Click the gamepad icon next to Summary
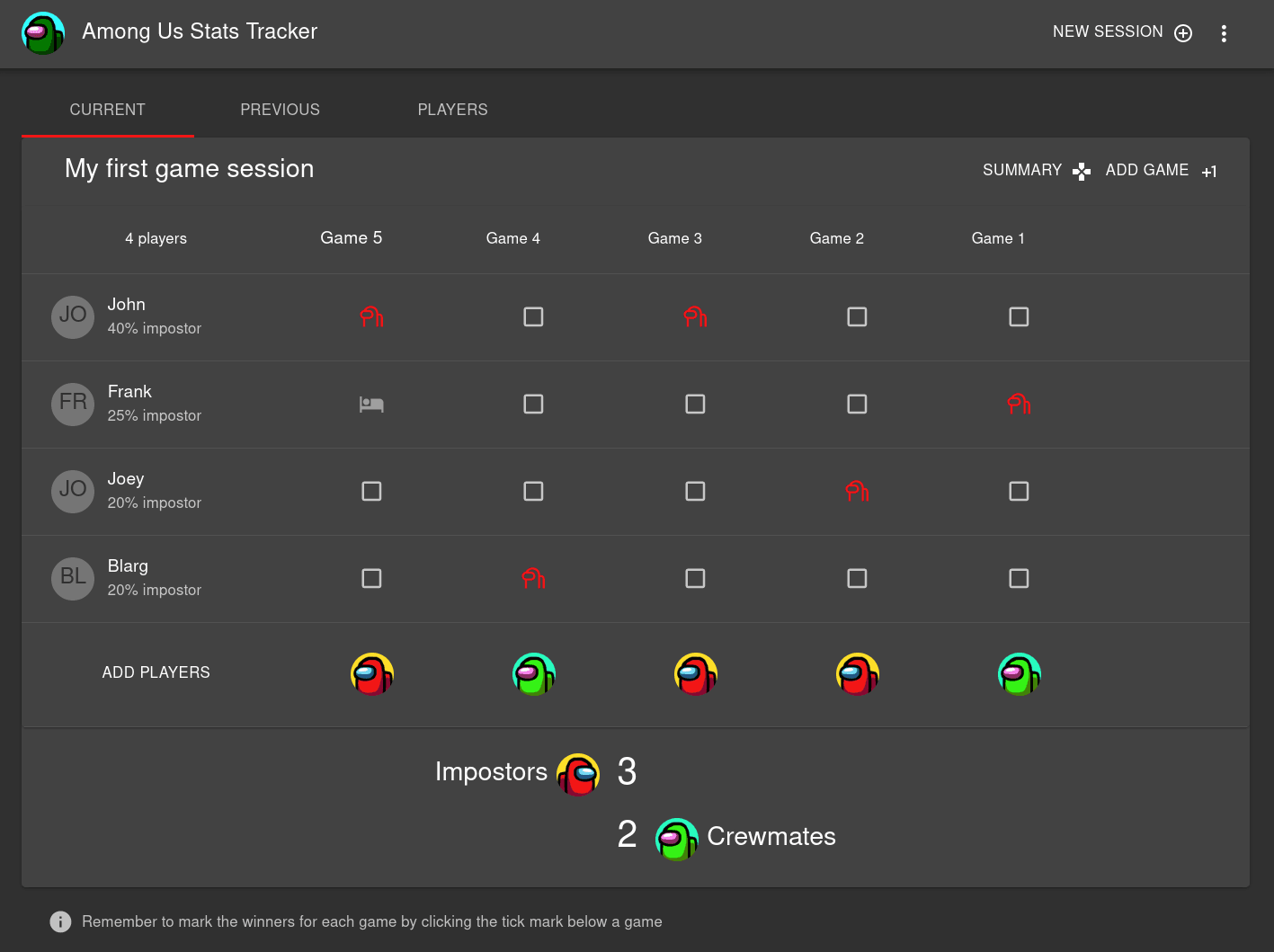The image size is (1274, 952). tap(1082, 172)
